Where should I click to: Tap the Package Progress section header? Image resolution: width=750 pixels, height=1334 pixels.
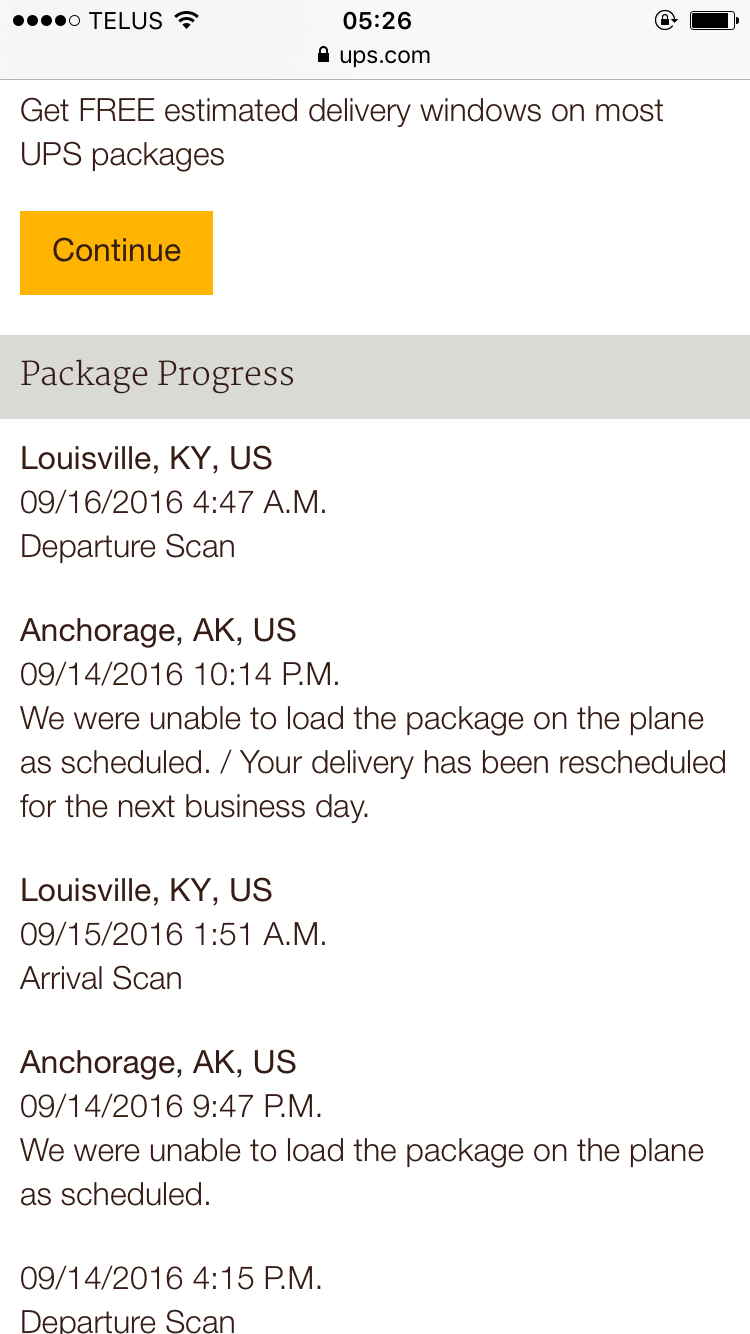tap(375, 376)
